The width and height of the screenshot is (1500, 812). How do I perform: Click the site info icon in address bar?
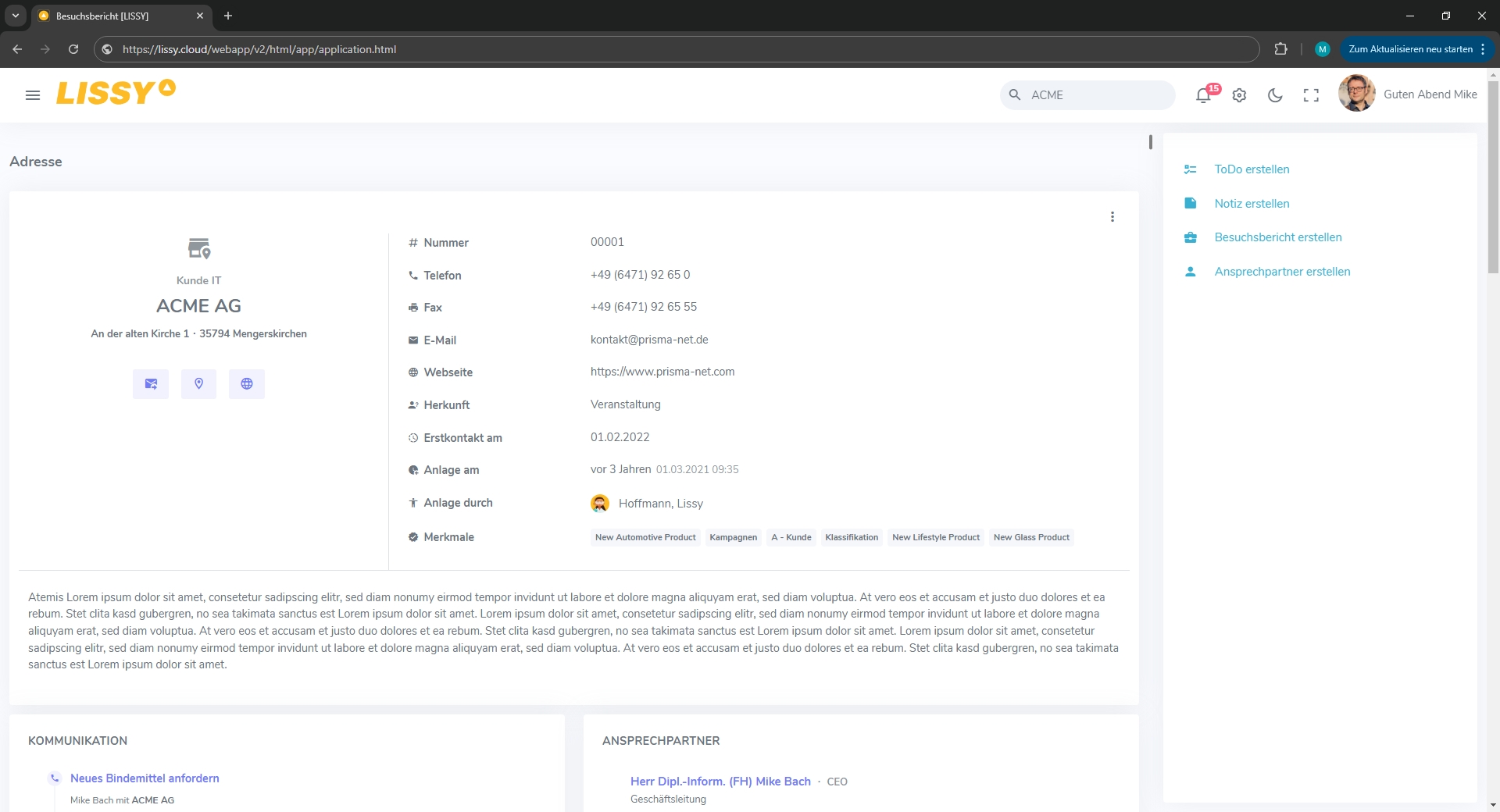pos(107,49)
